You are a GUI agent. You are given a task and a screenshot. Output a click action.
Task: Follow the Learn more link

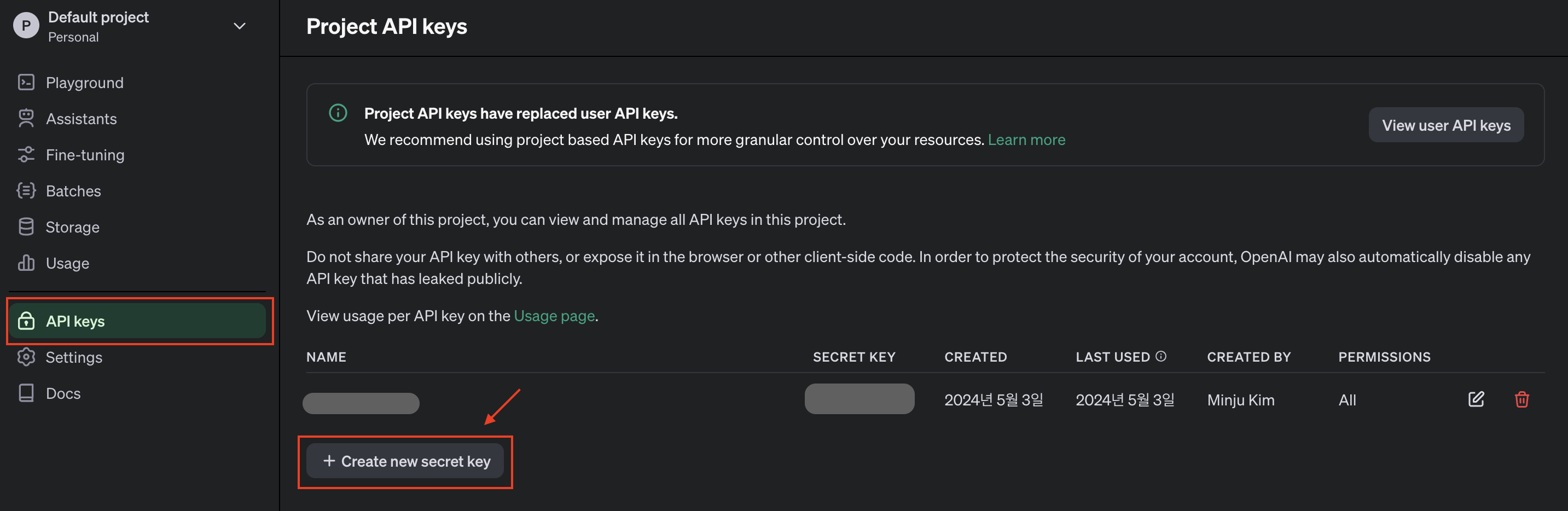coord(1026,140)
